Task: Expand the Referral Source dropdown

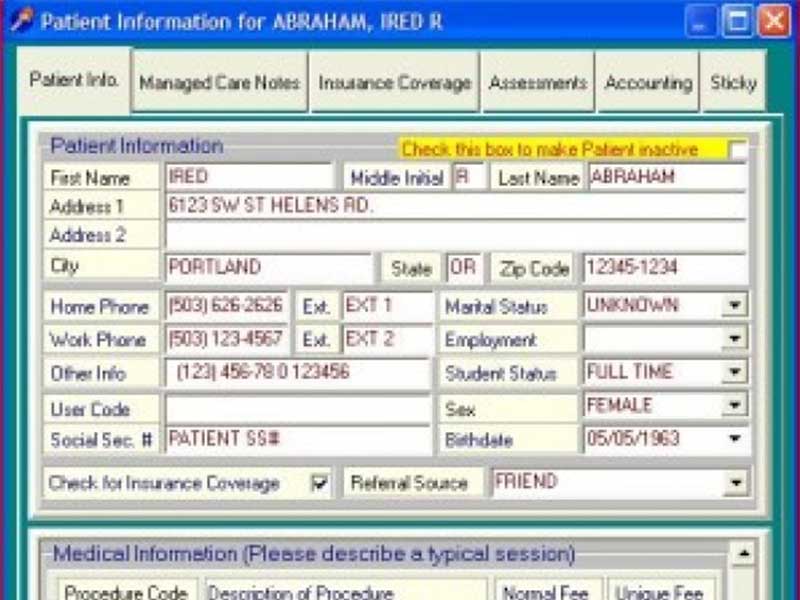Action: (736, 482)
